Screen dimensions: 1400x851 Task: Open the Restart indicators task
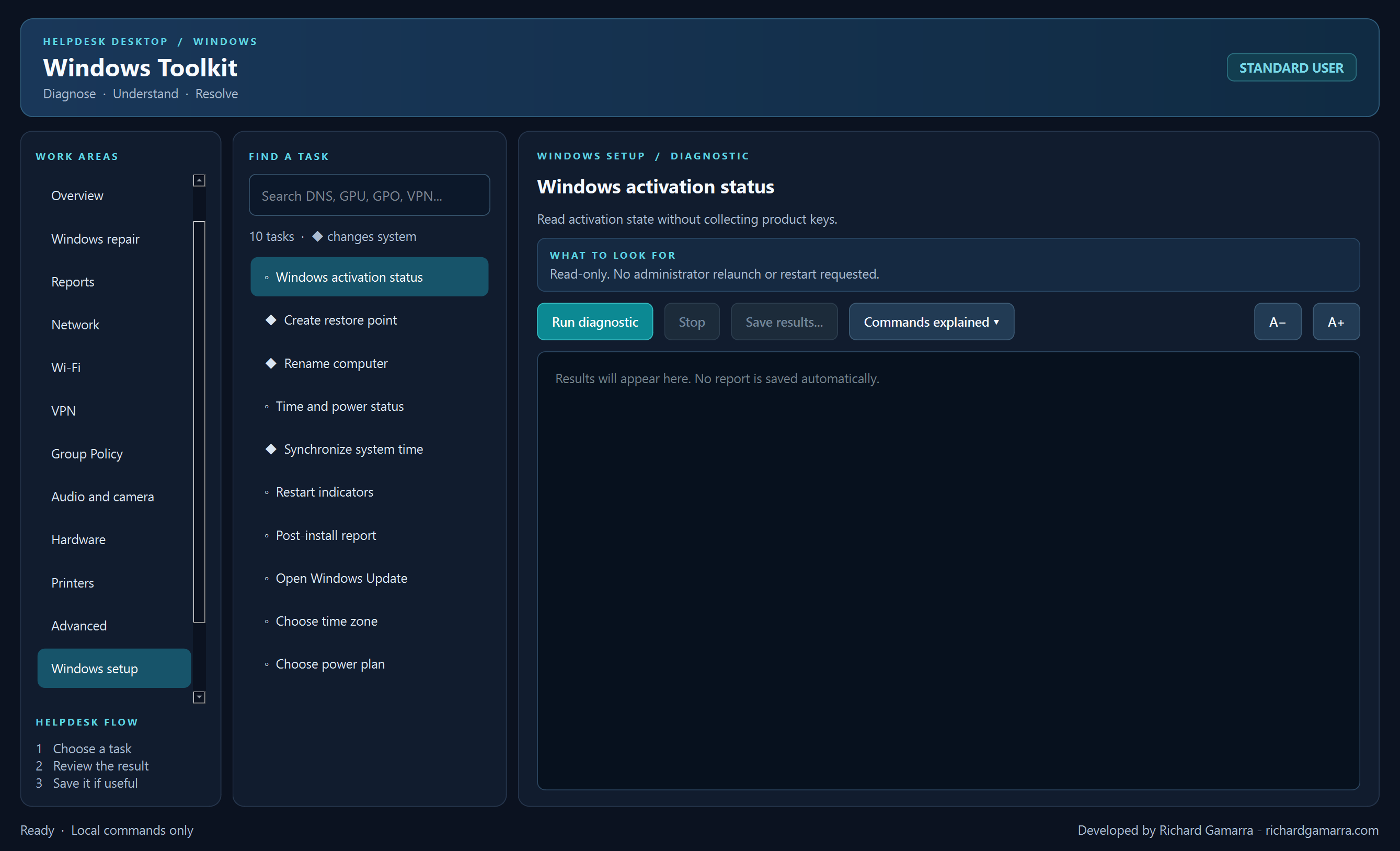[x=369, y=492]
